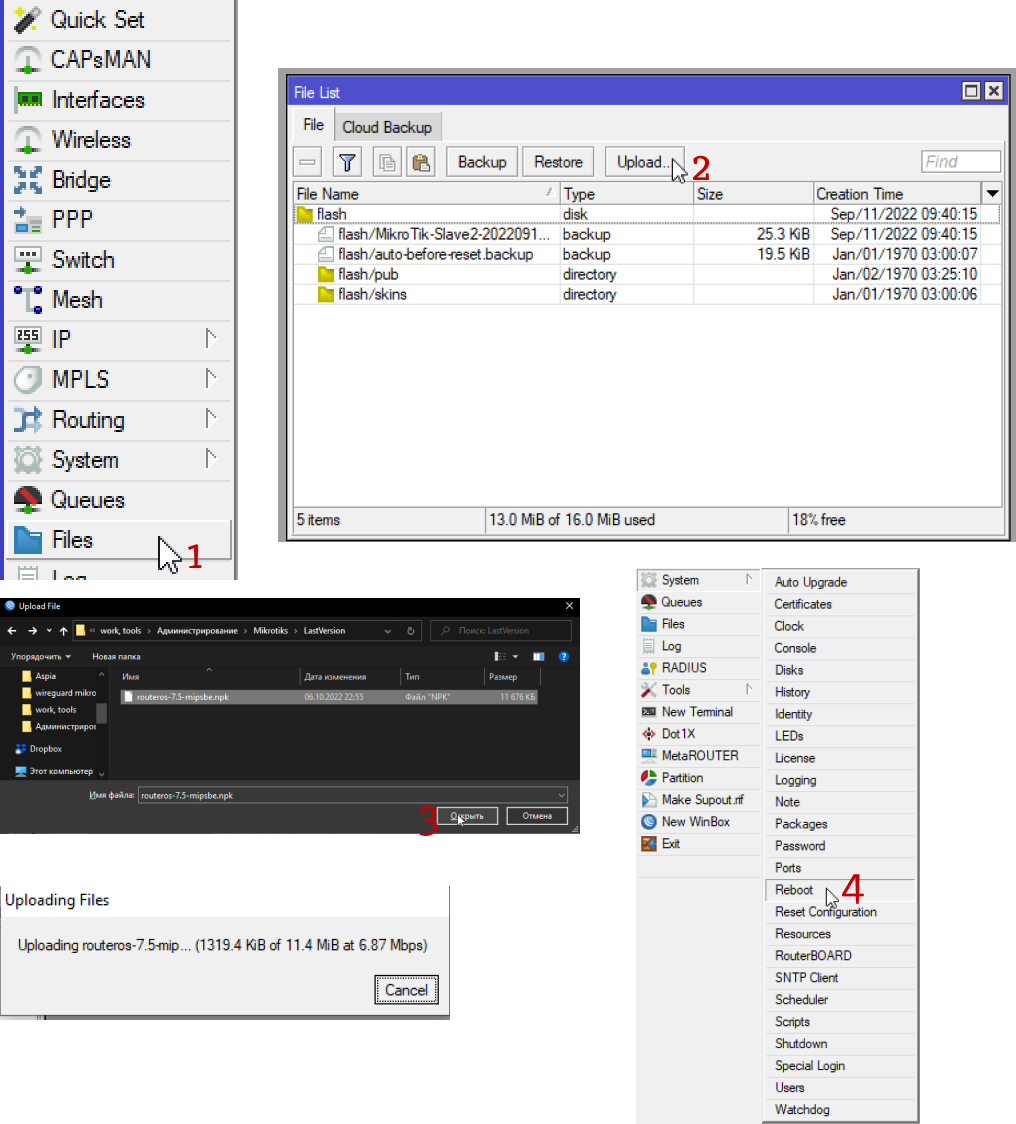This screenshot has width=1016, height=1124.
Task: Open the Упорядочить dropdown menu
Action: click(x=41, y=657)
